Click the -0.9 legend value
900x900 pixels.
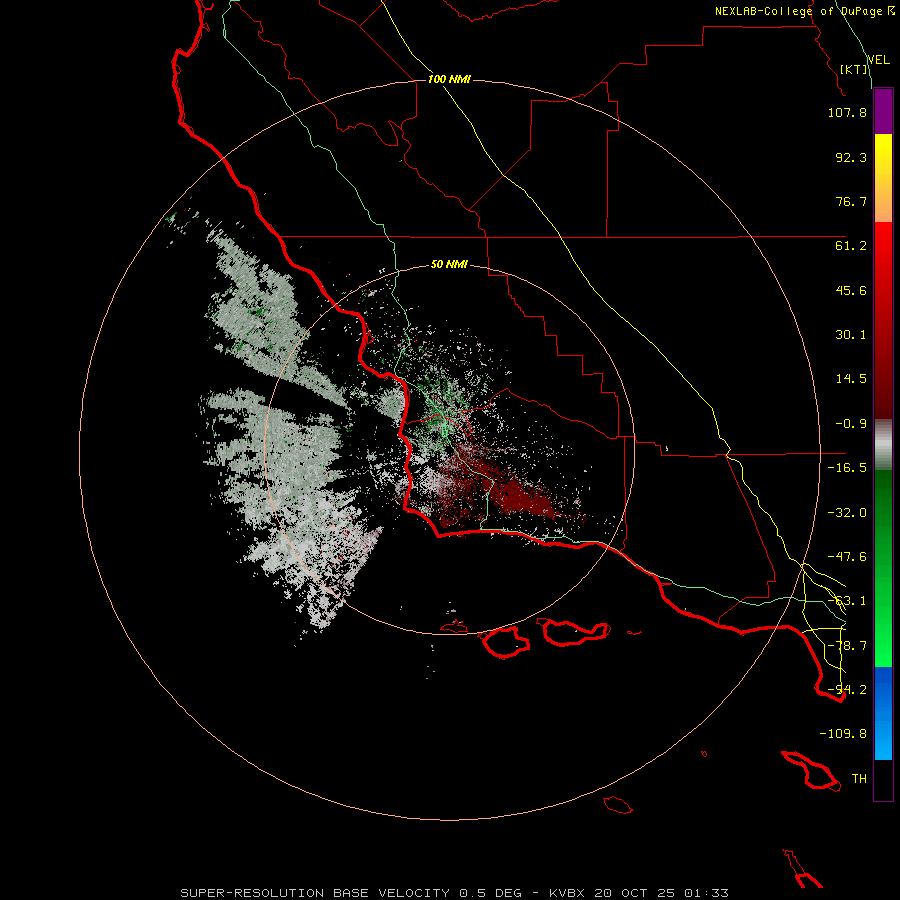tap(851, 424)
